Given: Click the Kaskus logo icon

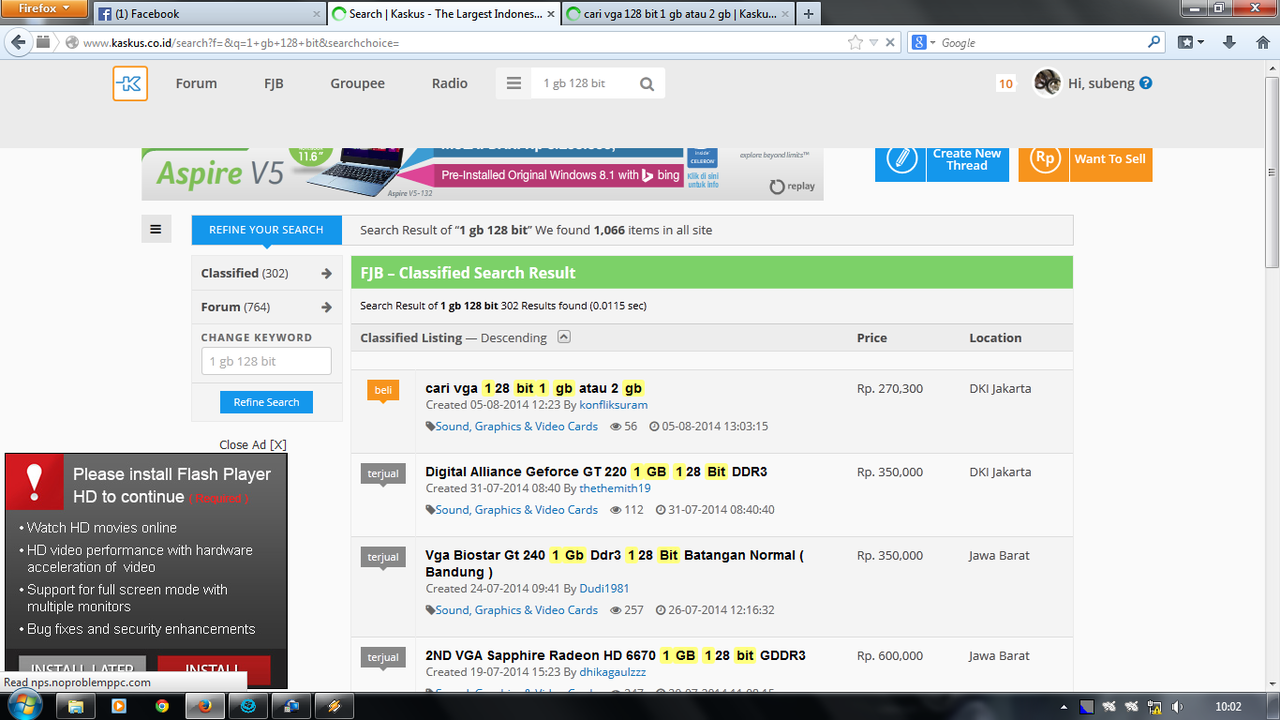Looking at the screenshot, I should (x=130, y=83).
